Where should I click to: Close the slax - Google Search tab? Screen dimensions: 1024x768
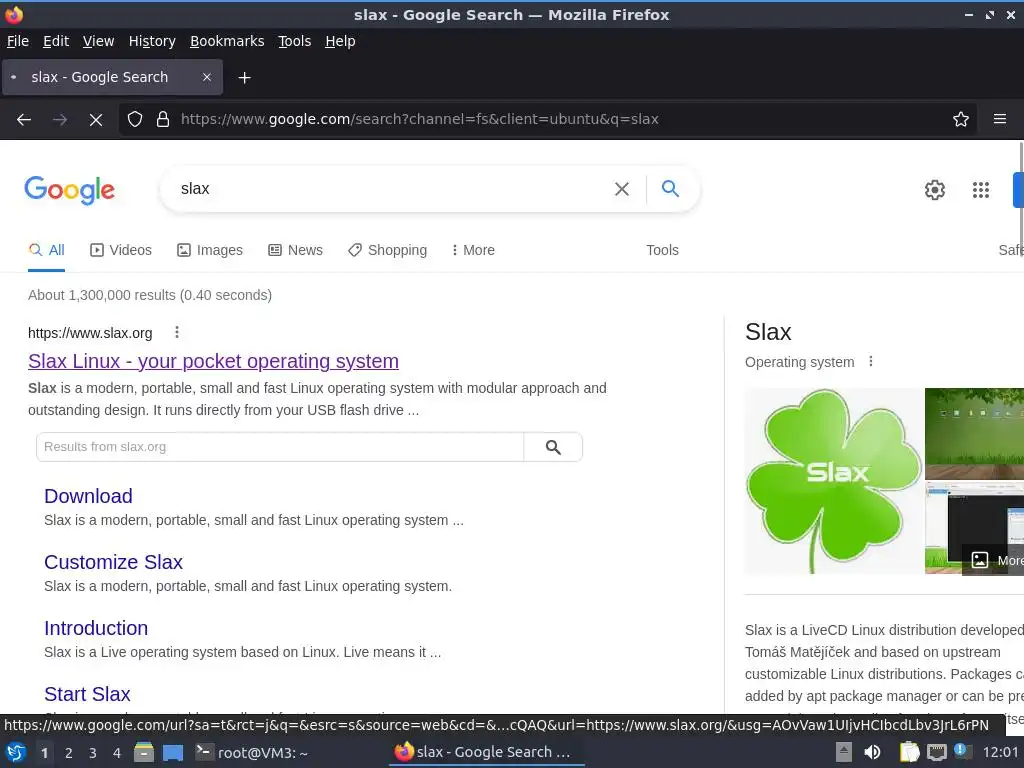207,77
